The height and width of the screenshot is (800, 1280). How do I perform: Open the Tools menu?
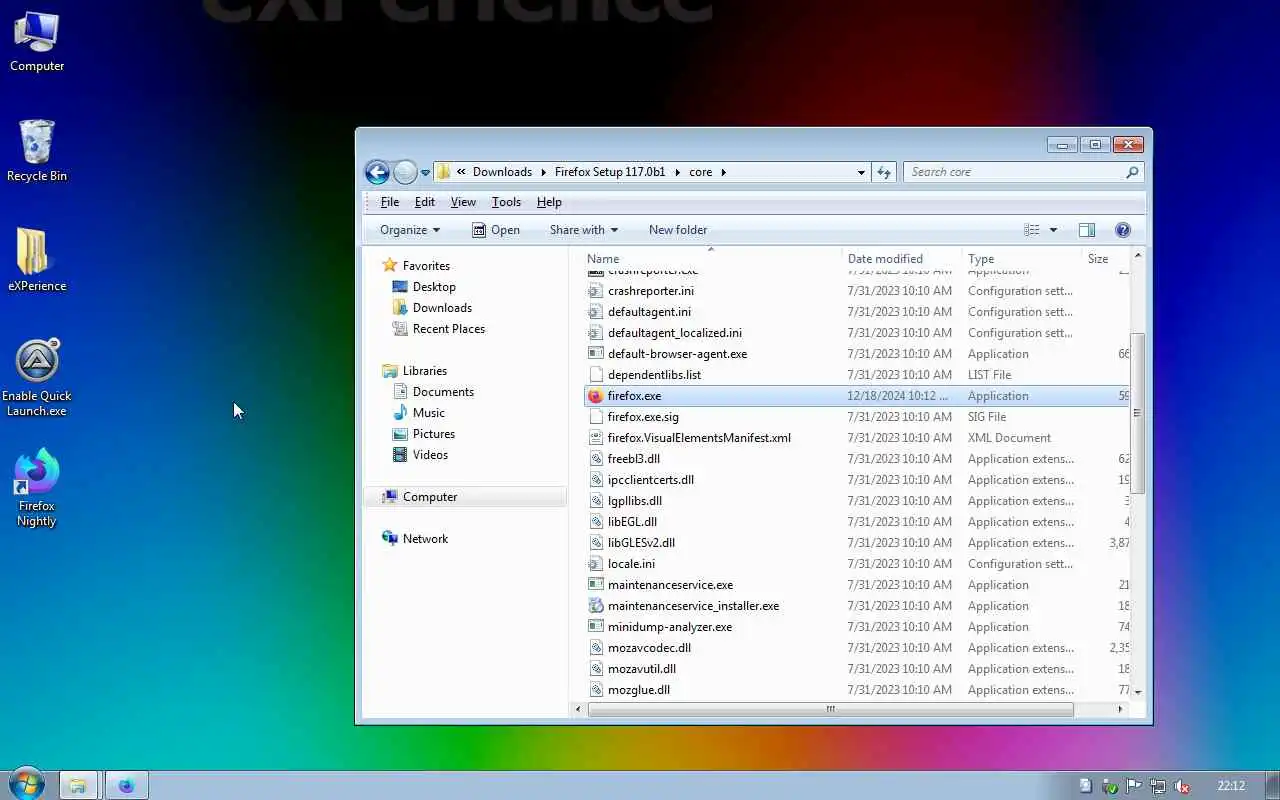tap(506, 202)
